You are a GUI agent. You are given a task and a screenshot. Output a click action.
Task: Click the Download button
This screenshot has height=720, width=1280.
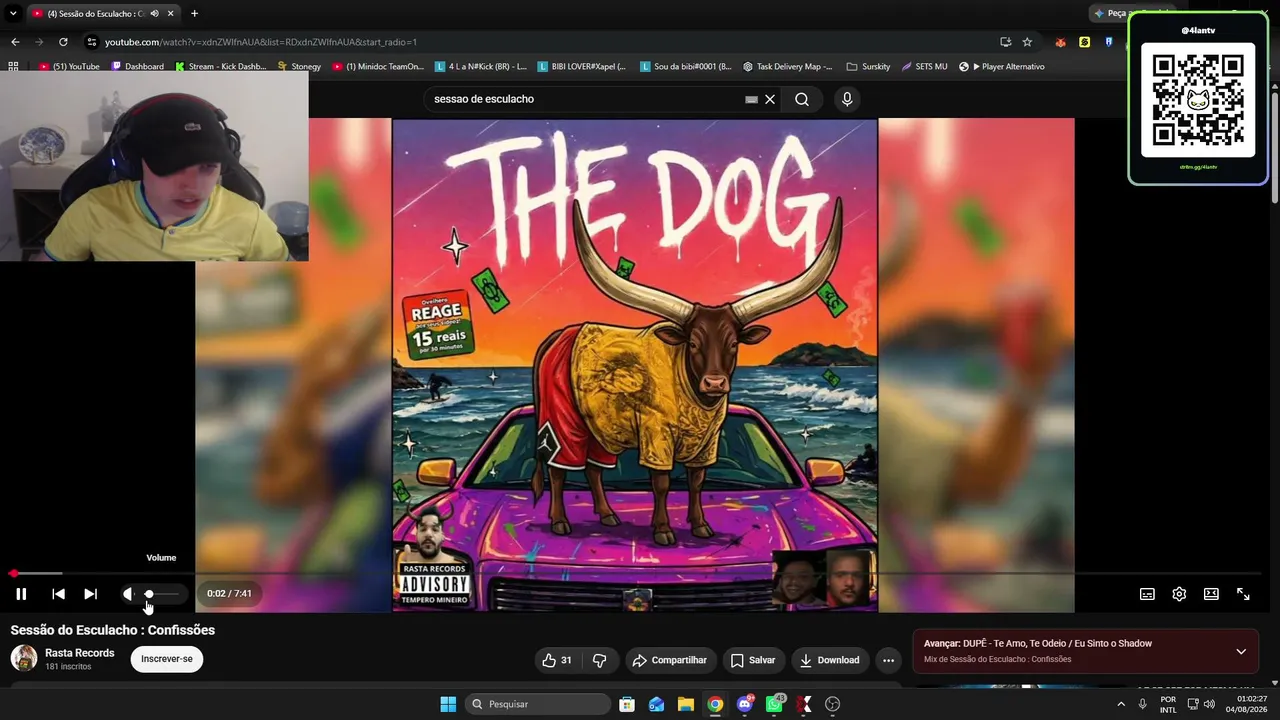coord(830,660)
